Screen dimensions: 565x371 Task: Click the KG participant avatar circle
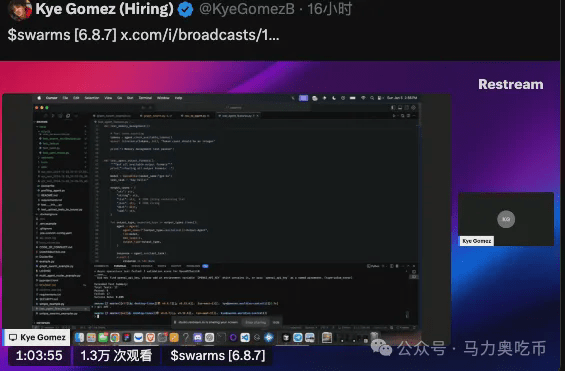click(x=506, y=219)
